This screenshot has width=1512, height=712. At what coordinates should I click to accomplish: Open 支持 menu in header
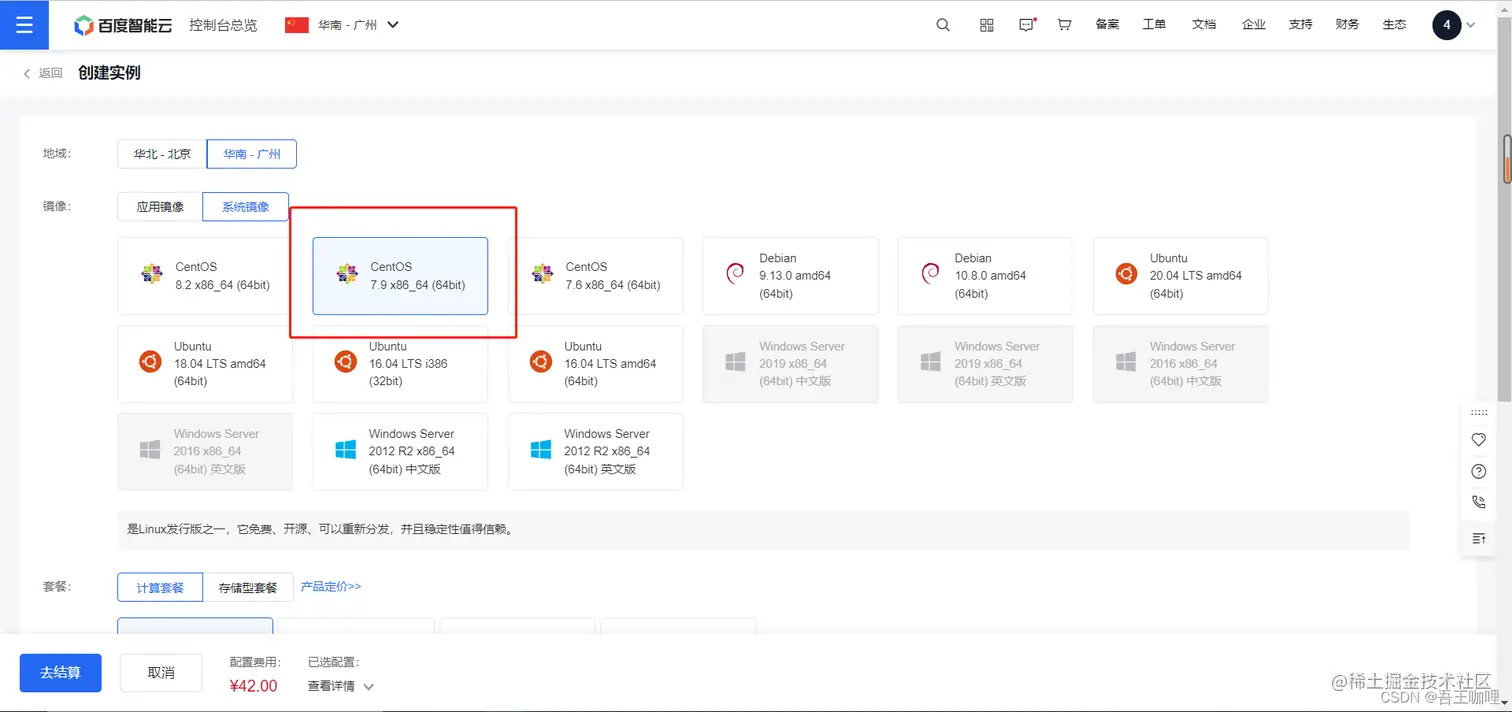coord(1300,25)
